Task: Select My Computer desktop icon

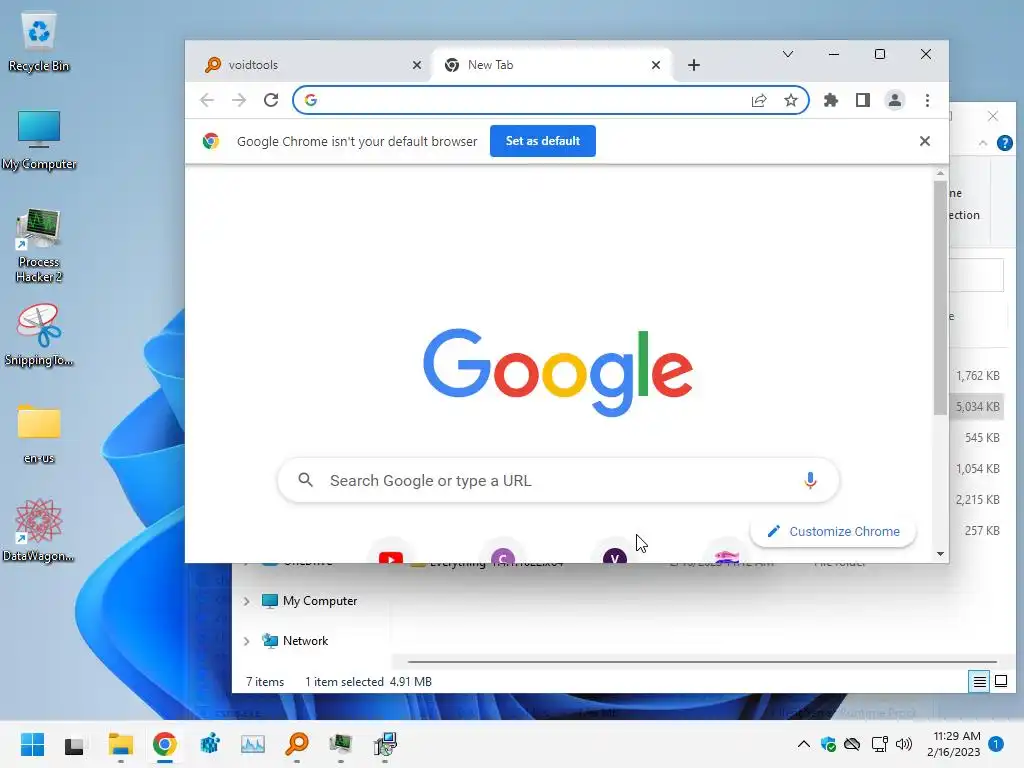Action: [39, 140]
